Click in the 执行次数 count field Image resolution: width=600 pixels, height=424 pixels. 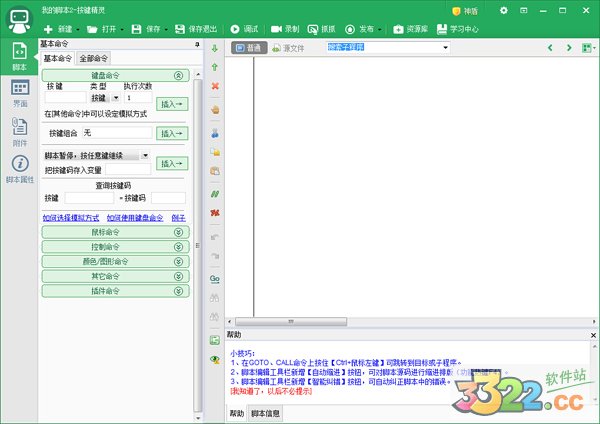tap(138, 98)
